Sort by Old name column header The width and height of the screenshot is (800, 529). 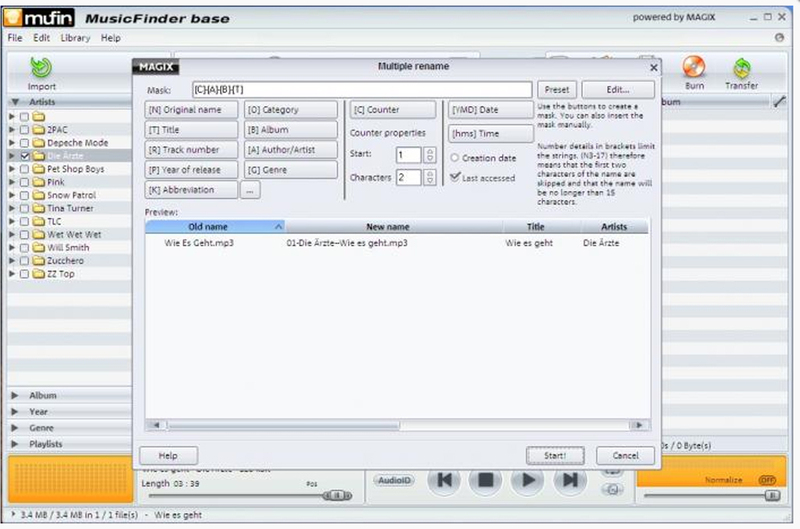[215, 226]
